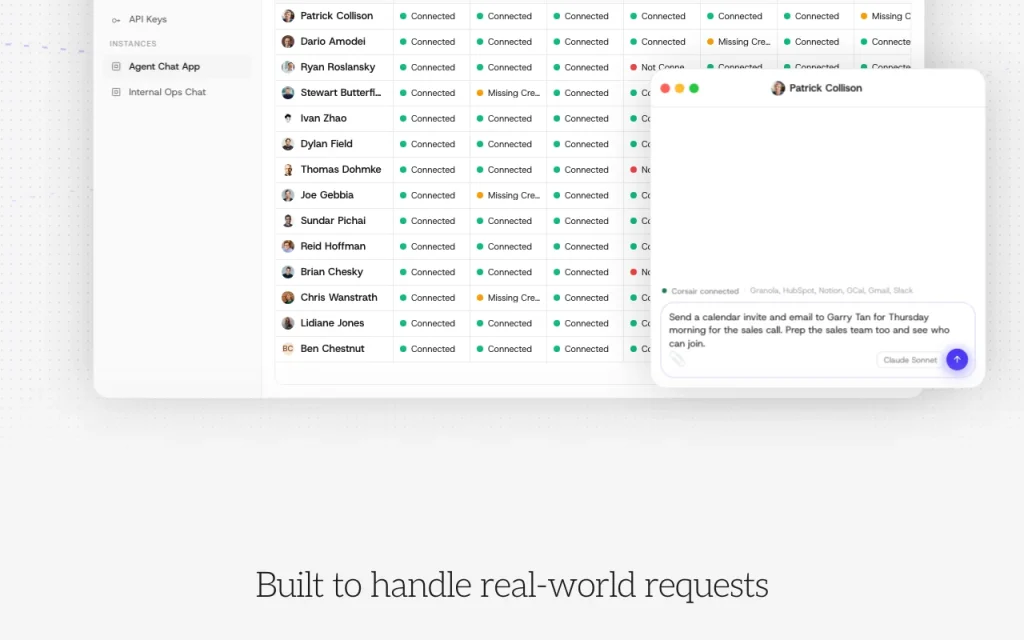The width and height of the screenshot is (1024, 640).
Task: Click Stewart Butterfield's row avatar
Action: point(288,93)
